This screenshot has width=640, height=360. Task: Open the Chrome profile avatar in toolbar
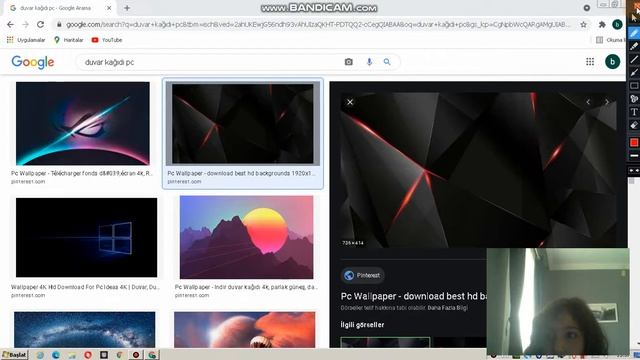point(617,24)
